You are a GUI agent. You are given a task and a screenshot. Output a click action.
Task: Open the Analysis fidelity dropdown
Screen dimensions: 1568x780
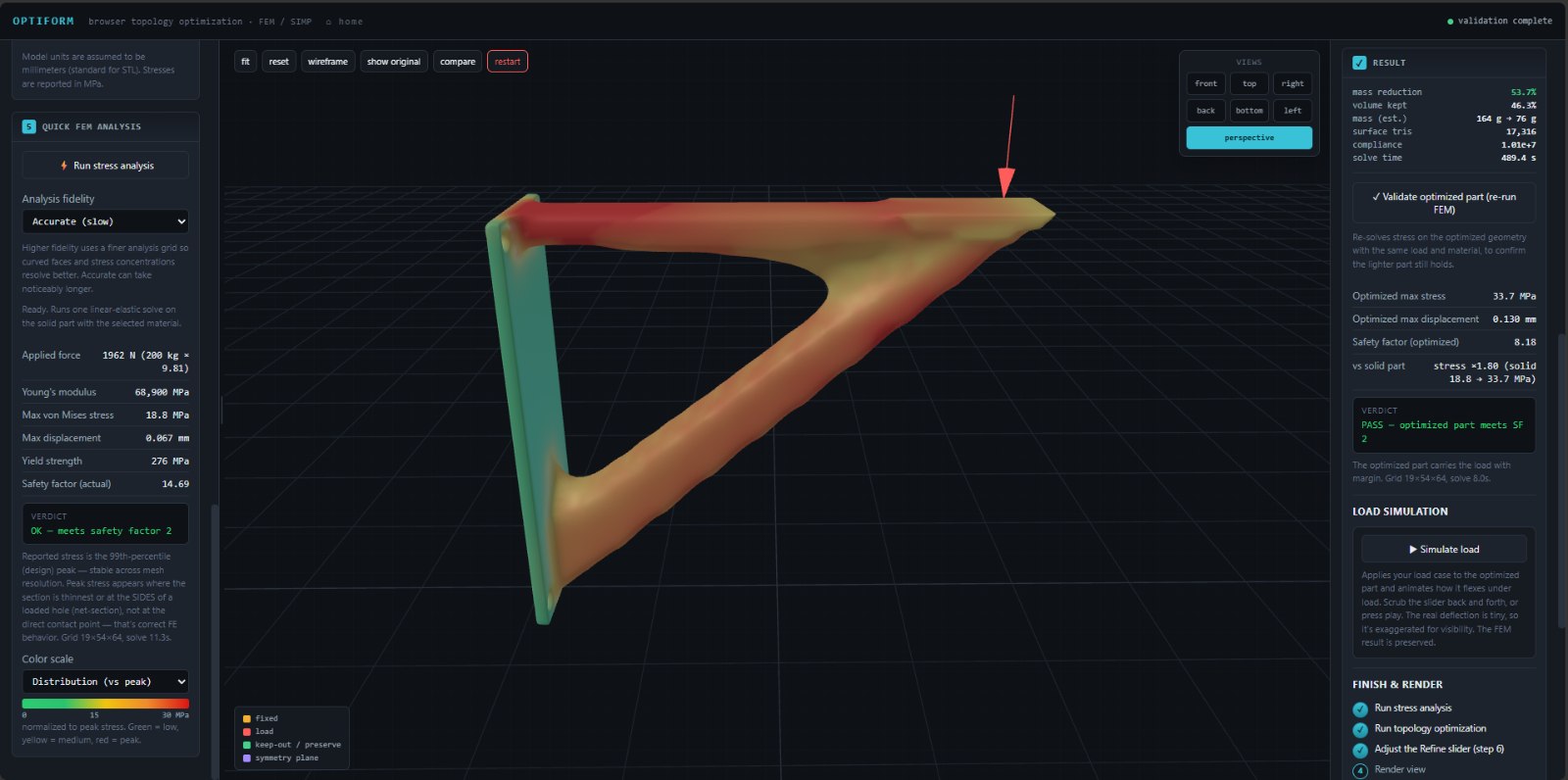pos(106,221)
